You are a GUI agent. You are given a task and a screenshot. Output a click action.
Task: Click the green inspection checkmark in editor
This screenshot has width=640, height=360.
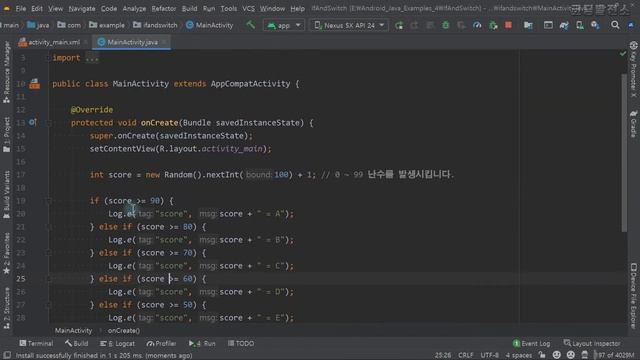coord(623,53)
